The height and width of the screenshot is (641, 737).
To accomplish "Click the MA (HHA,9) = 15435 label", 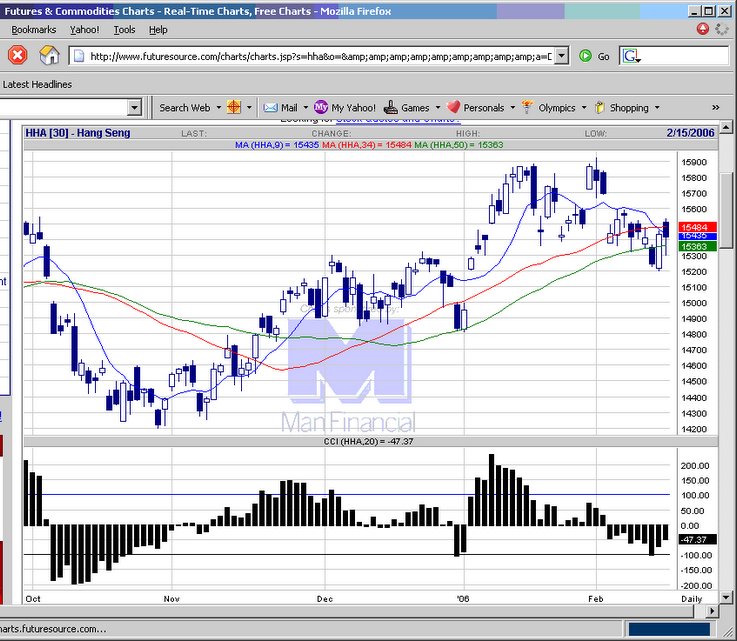I will click(277, 145).
